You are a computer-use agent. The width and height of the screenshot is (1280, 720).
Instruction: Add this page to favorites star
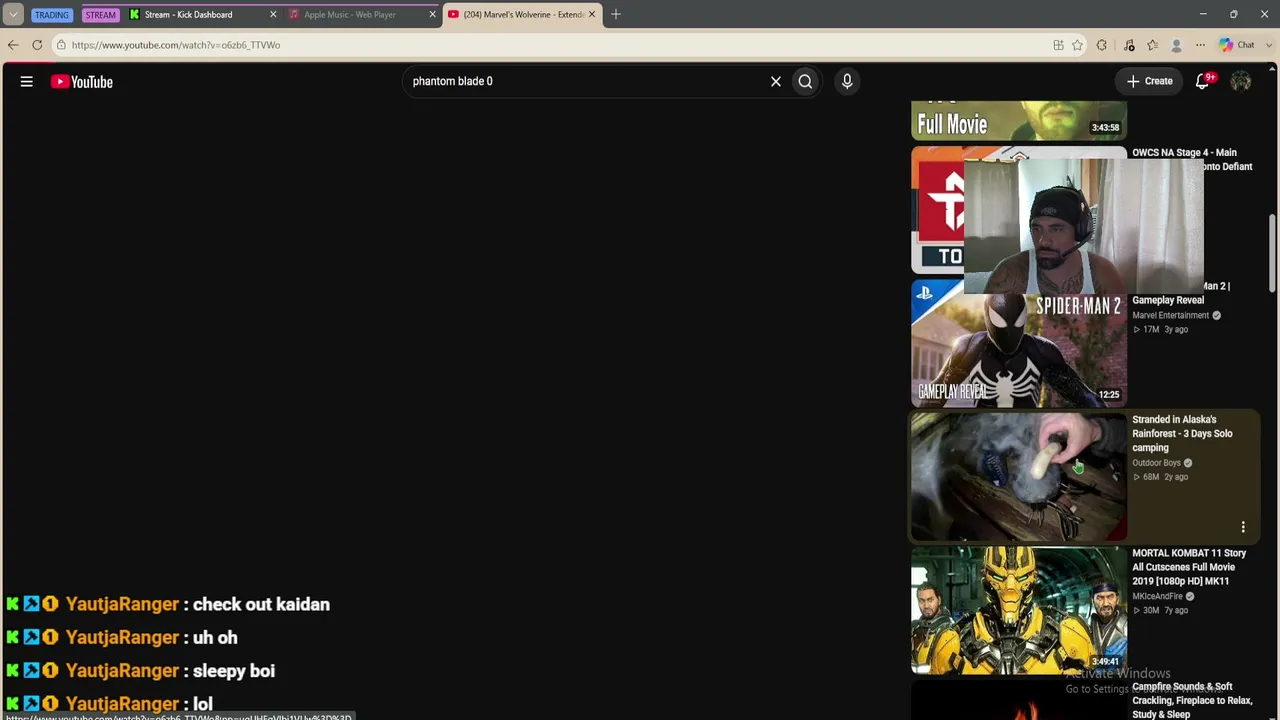click(x=1077, y=45)
